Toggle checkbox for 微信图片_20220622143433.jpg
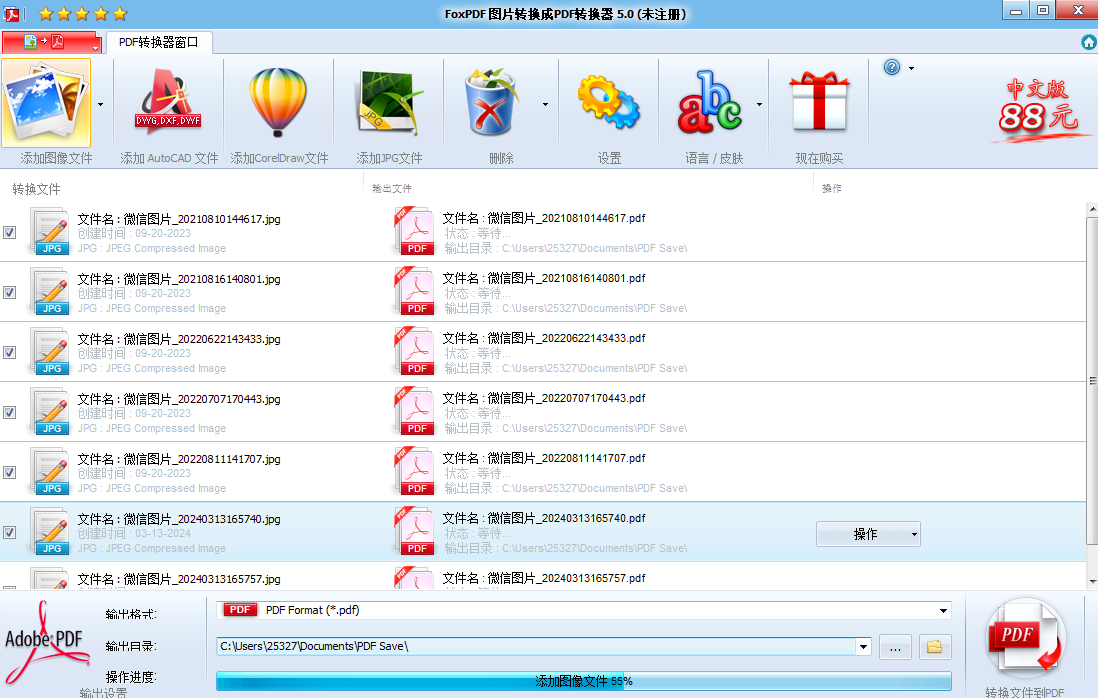The image size is (1098, 698). pos(10,353)
